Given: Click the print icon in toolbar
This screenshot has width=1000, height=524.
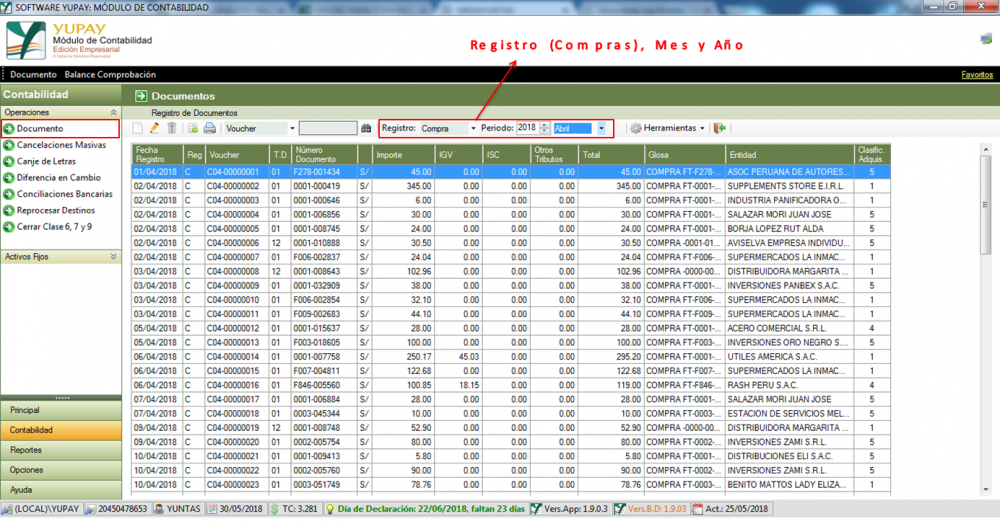Looking at the screenshot, I should pyautogui.click(x=209, y=128).
